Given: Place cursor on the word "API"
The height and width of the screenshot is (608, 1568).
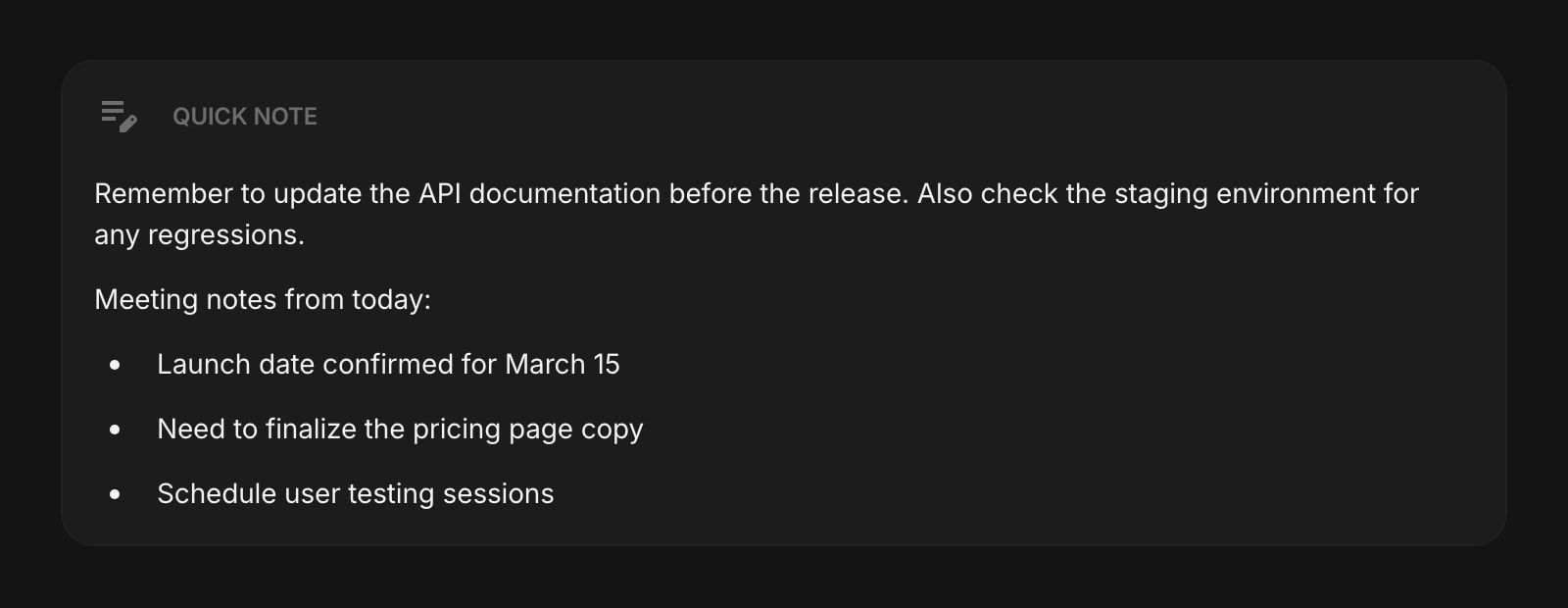Looking at the screenshot, I should (439, 194).
